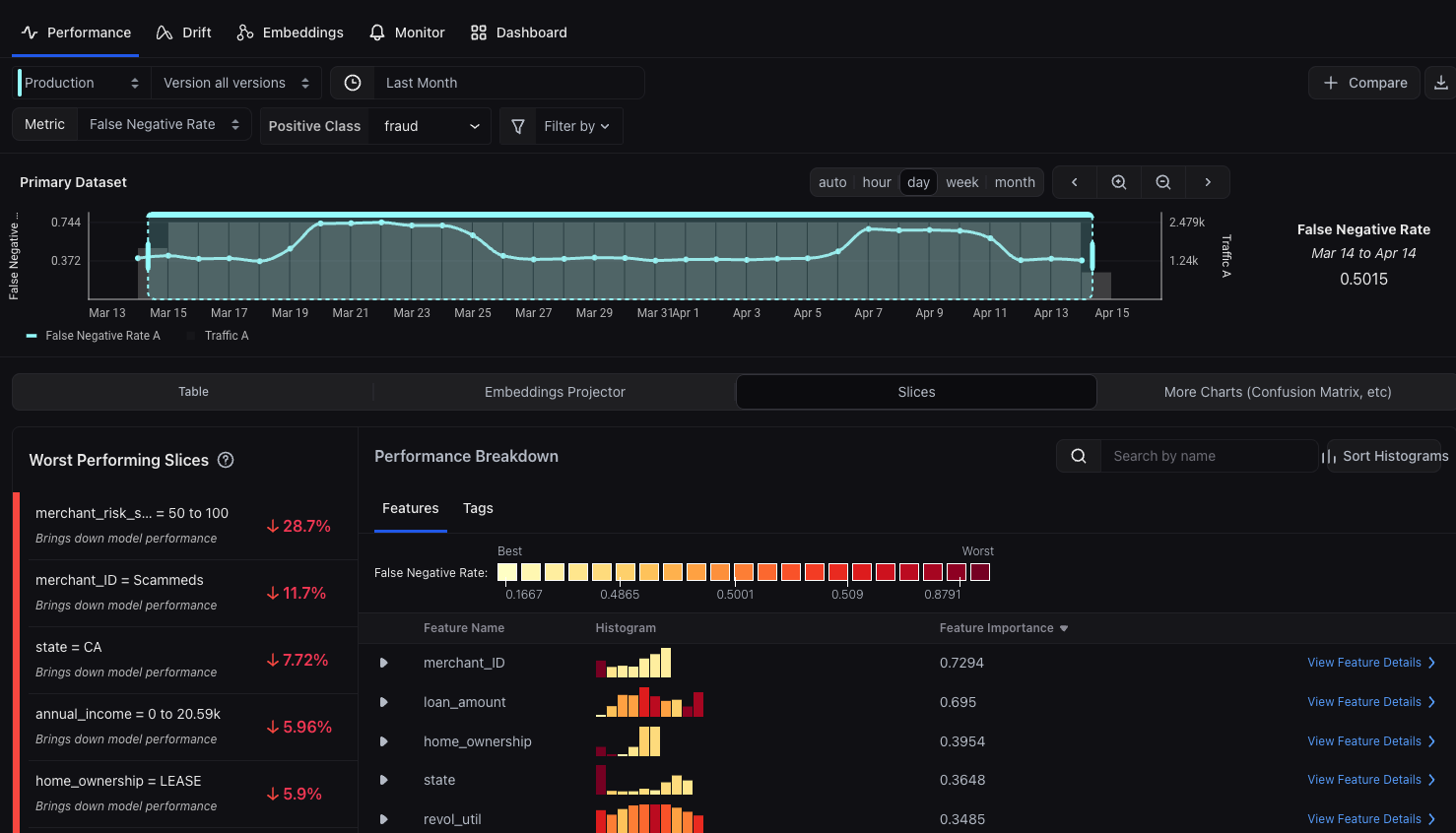View Feature Details for merchant_ID
1456x833 pixels.
[1371, 663]
